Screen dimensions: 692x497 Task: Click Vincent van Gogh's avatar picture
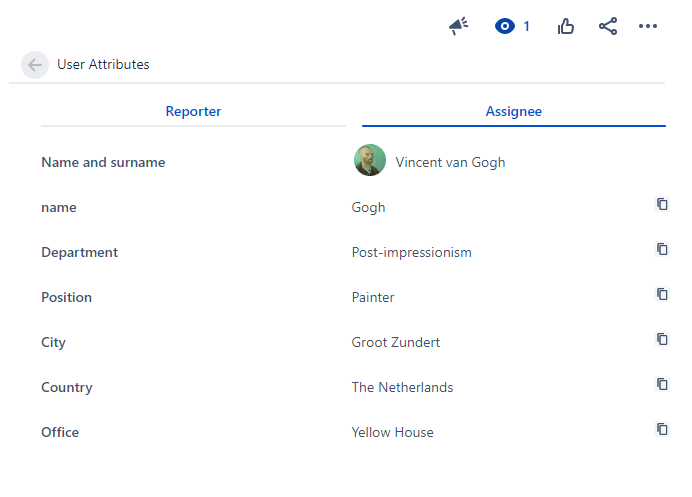(370, 161)
